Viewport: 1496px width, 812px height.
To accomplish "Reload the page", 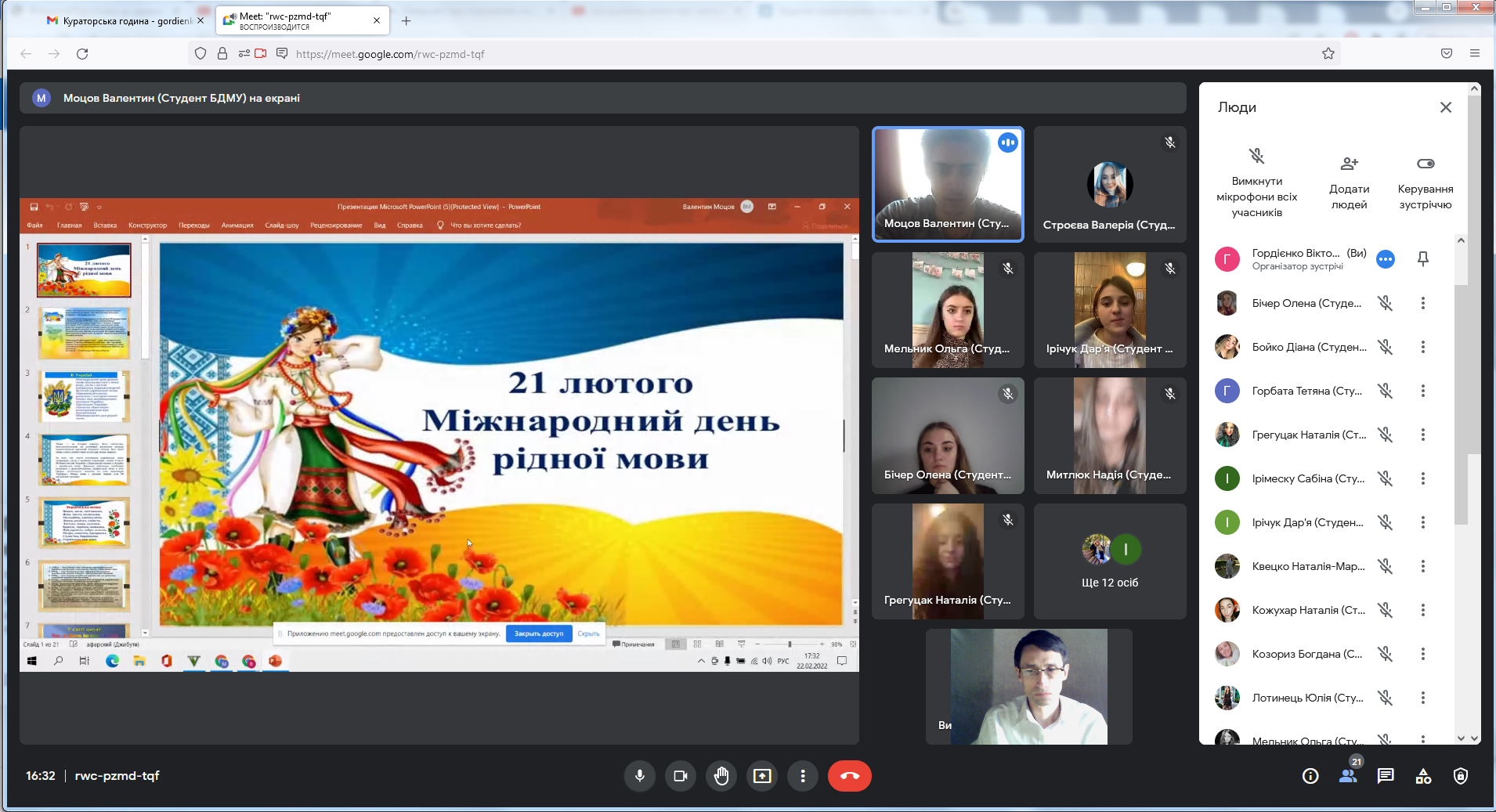I will click(x=82, y=54).
